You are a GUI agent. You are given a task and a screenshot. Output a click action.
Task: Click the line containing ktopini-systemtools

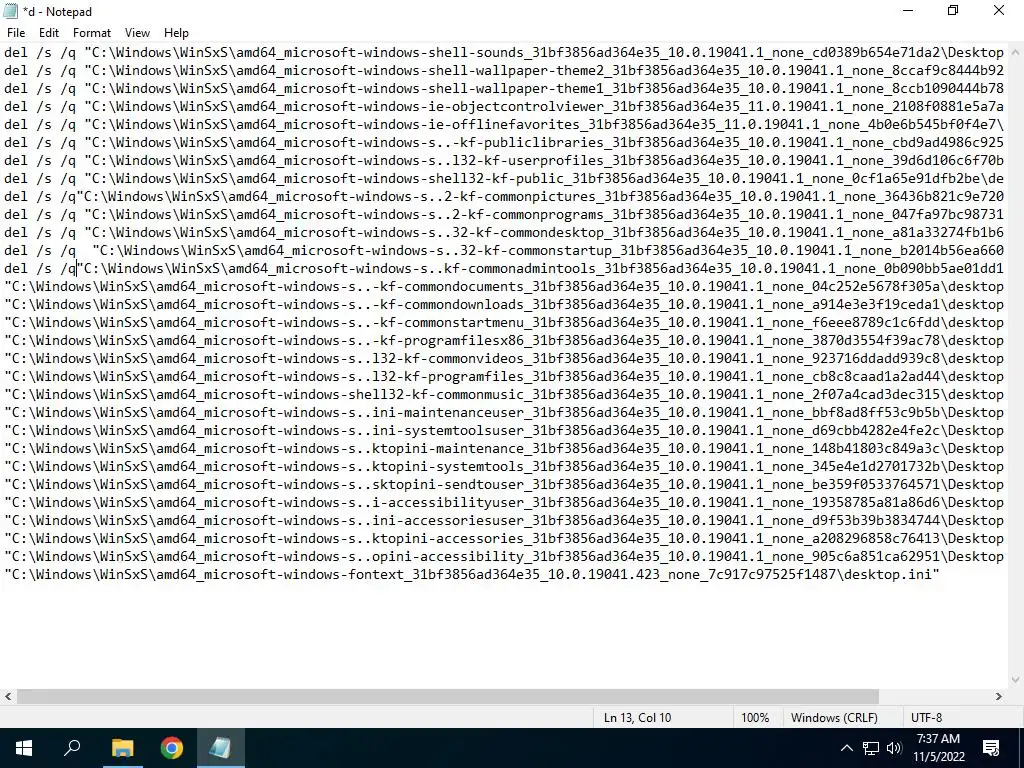[x=504, y=467]
